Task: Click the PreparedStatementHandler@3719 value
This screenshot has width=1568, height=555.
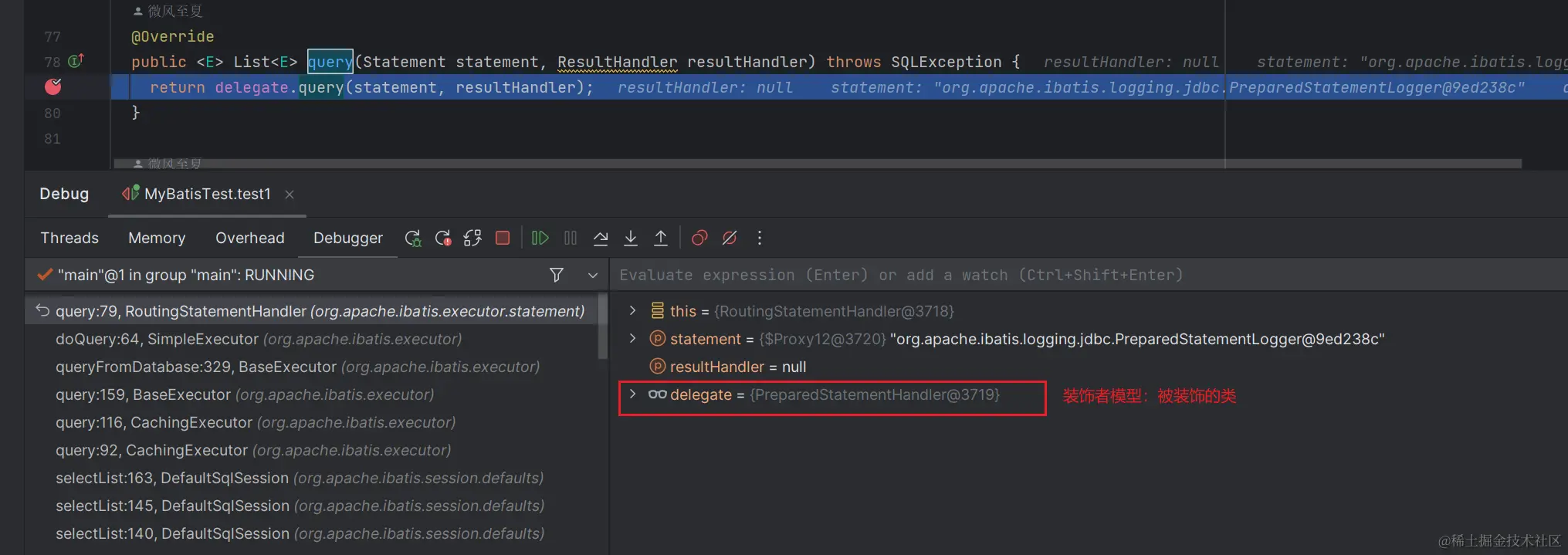Action: click(875, 394)
